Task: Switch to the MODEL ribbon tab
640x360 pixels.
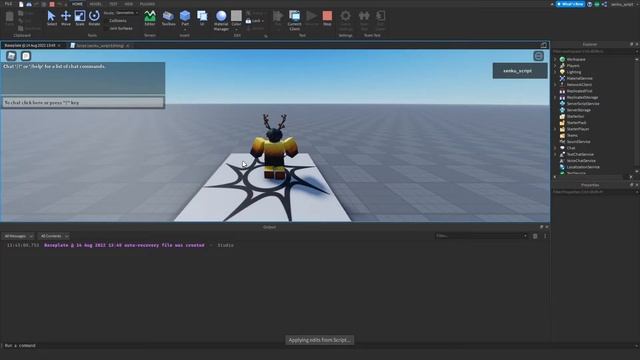Action: click(x=95, y=4)
